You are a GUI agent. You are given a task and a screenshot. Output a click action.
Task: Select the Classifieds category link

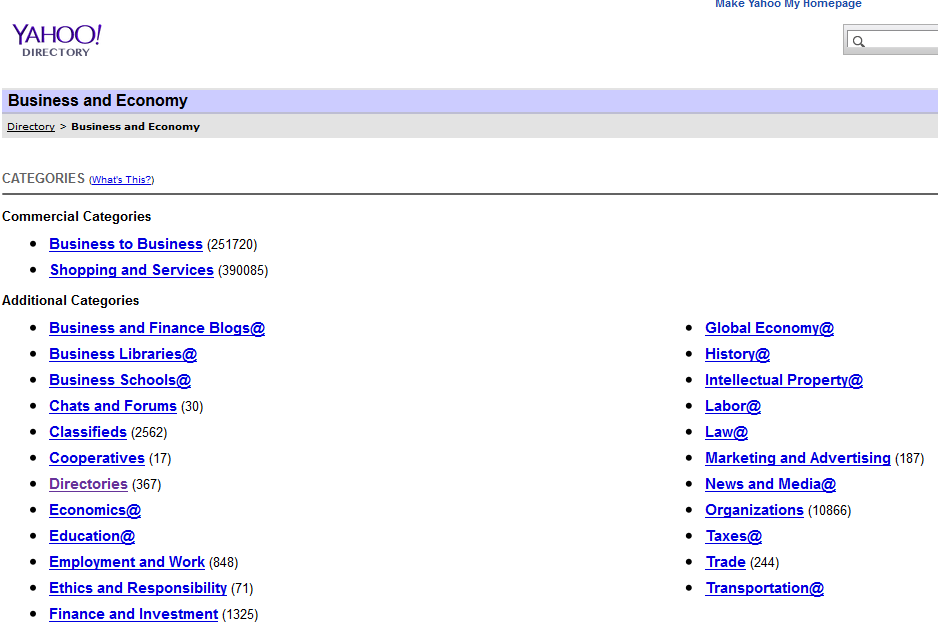point(88,432)
